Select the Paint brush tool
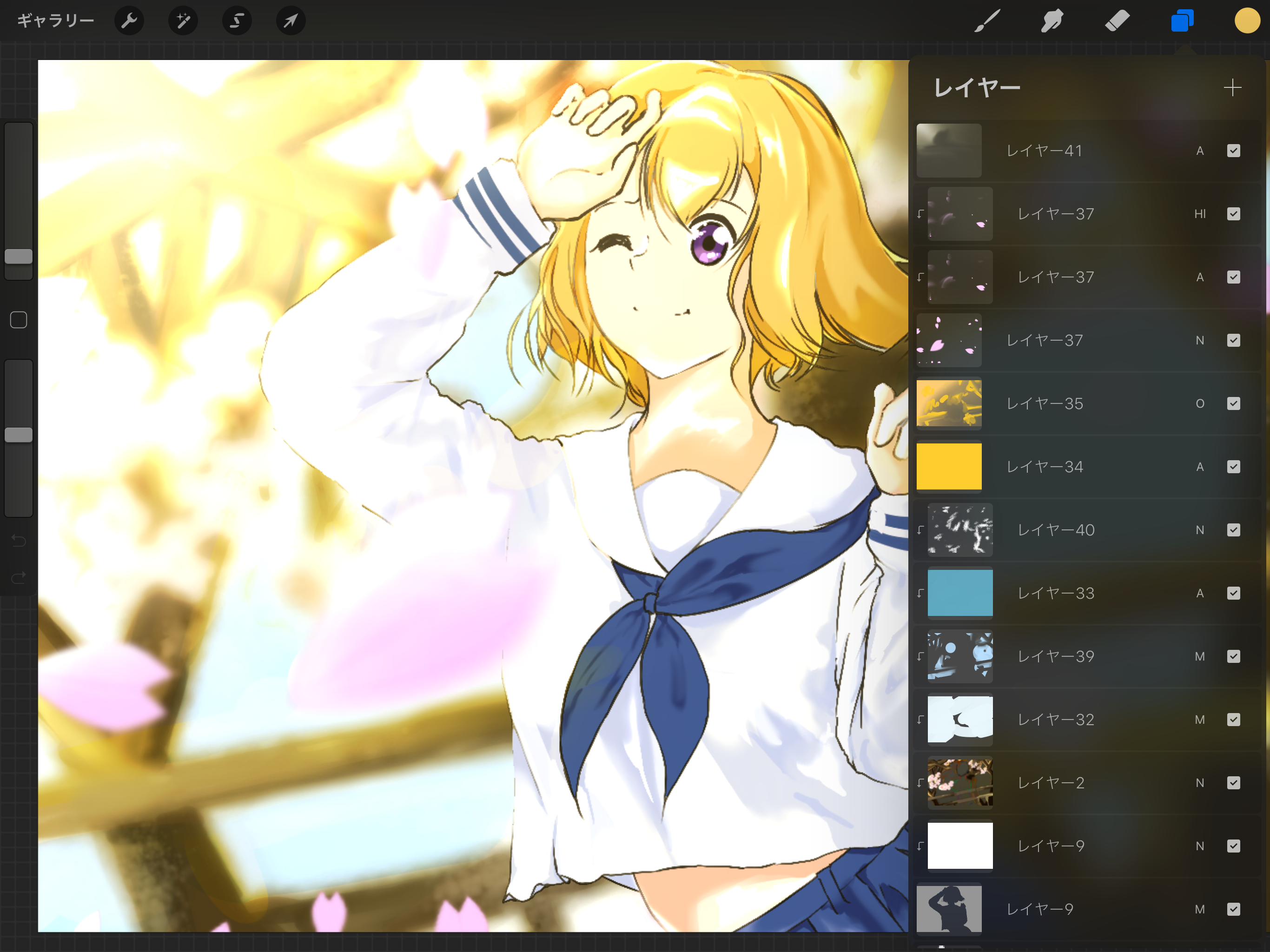The width and height of the screenshot is (1270, 952). pos(987,21)
